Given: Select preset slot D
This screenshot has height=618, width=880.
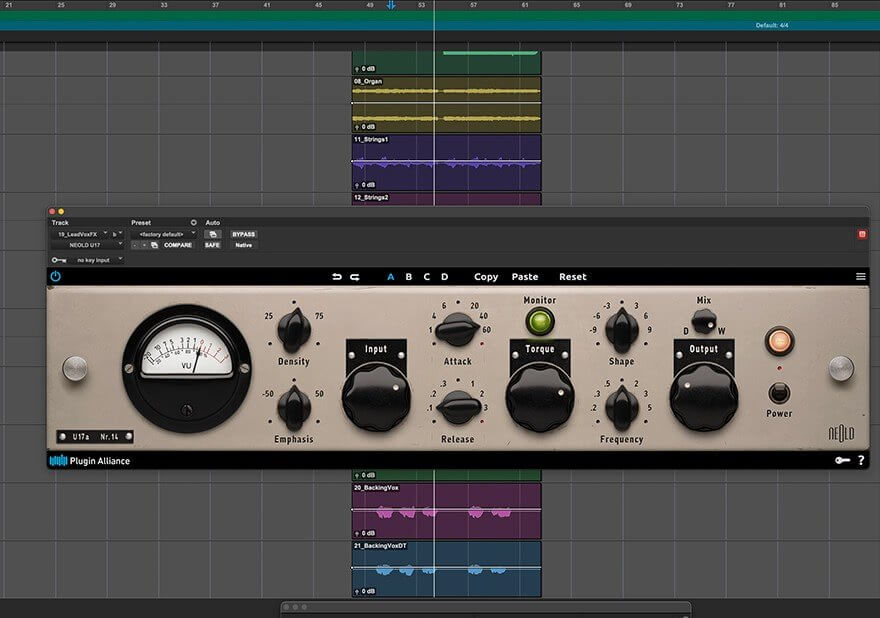Looking at the screenshot, I should pos(444,277).
